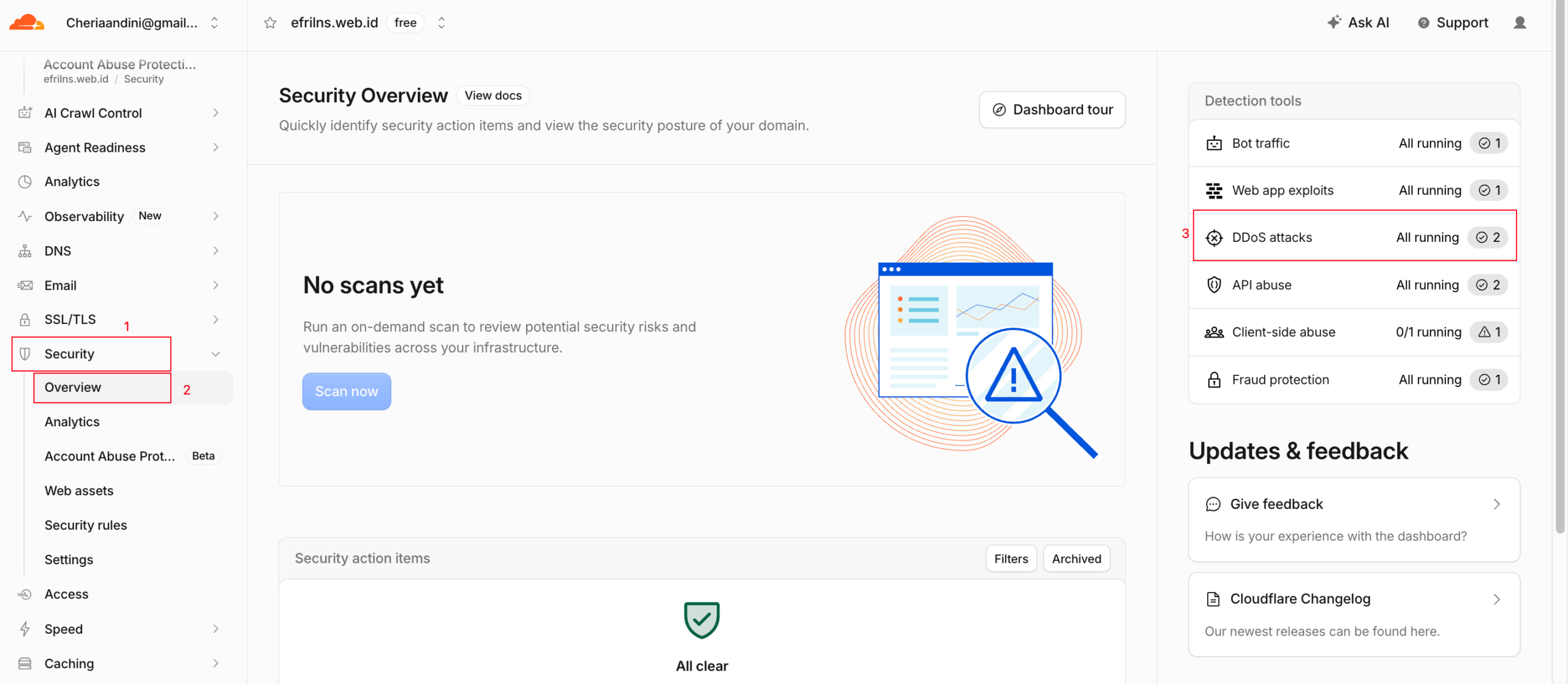Expand the Caching section chevron
Viewport: 1568px width, 684px height.
click(x=216, y=663)
